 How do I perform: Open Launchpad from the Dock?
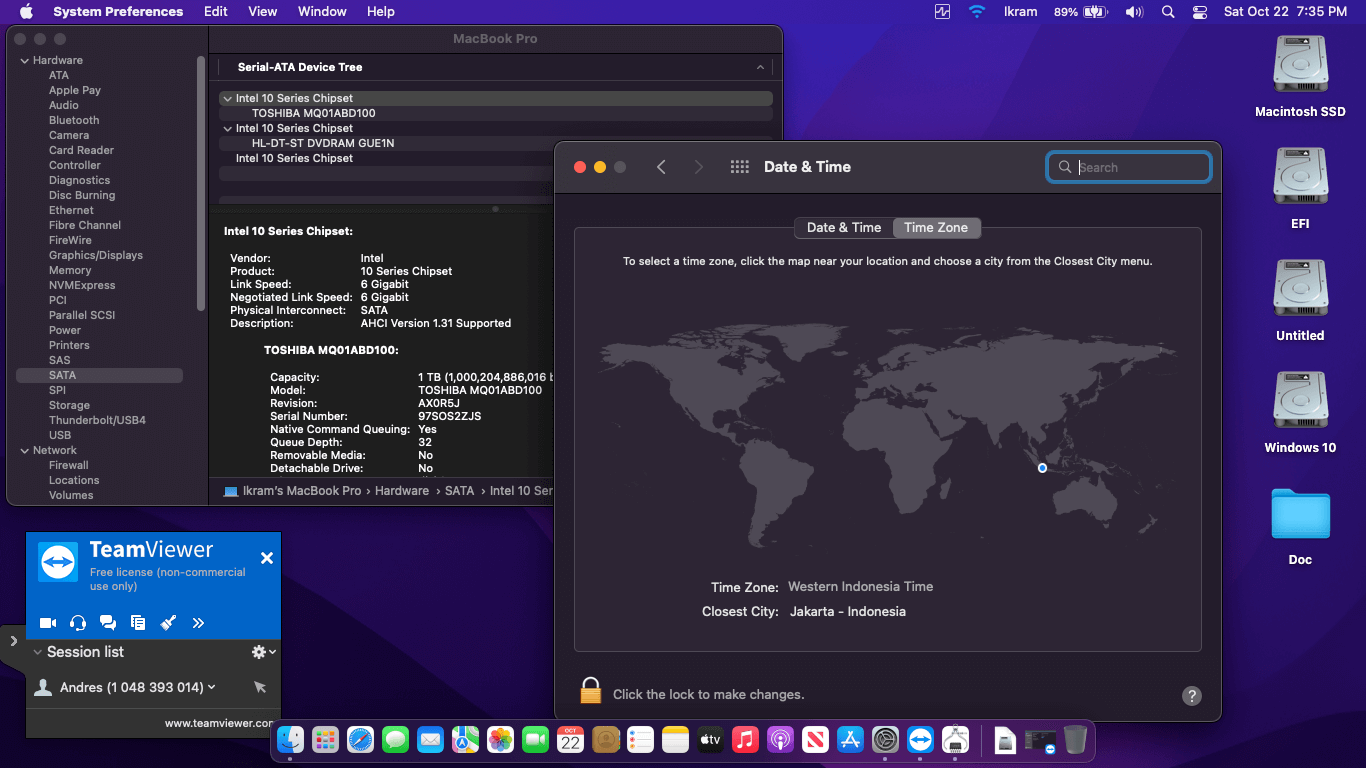point(325,740)
